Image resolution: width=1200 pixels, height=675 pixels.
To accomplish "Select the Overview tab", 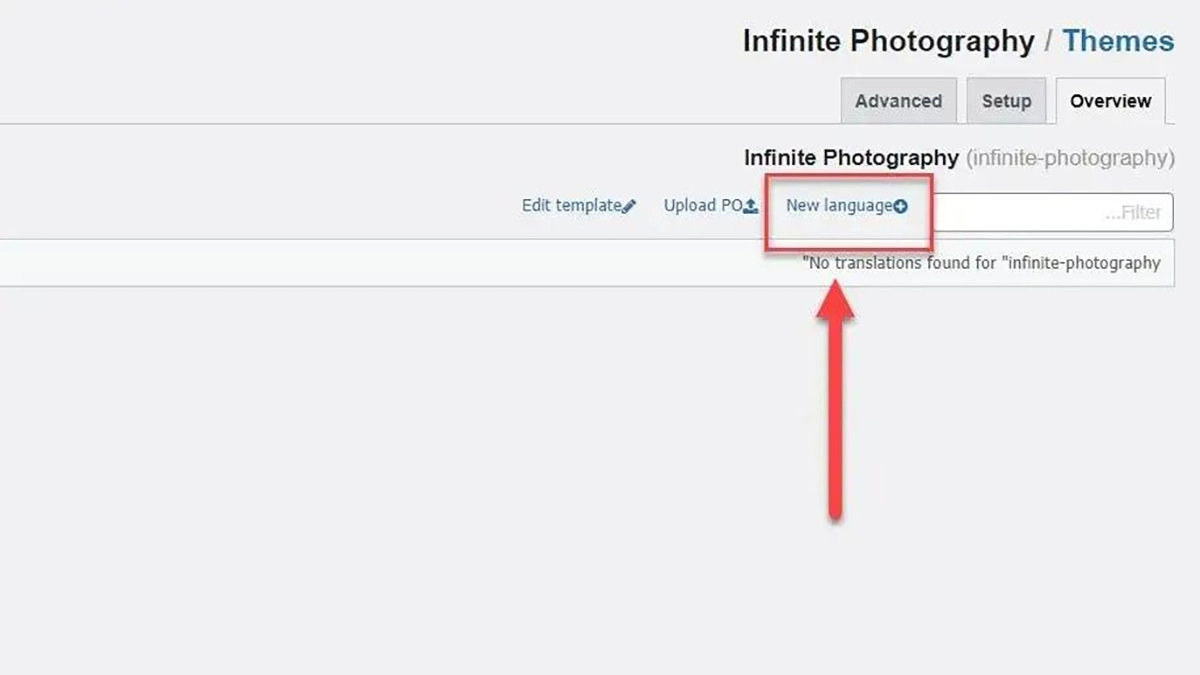I will 1110,101.
